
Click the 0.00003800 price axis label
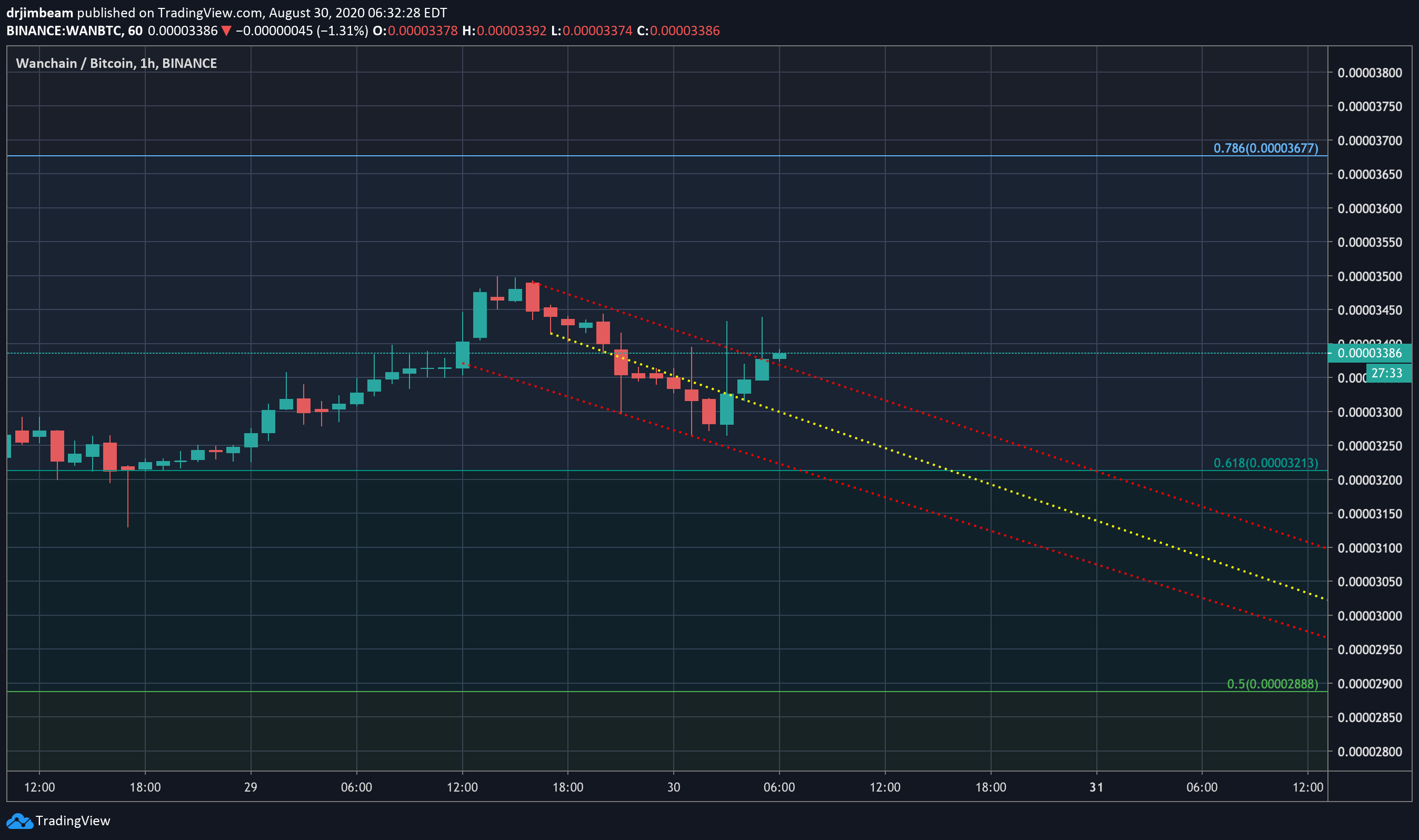(1370, 73)
